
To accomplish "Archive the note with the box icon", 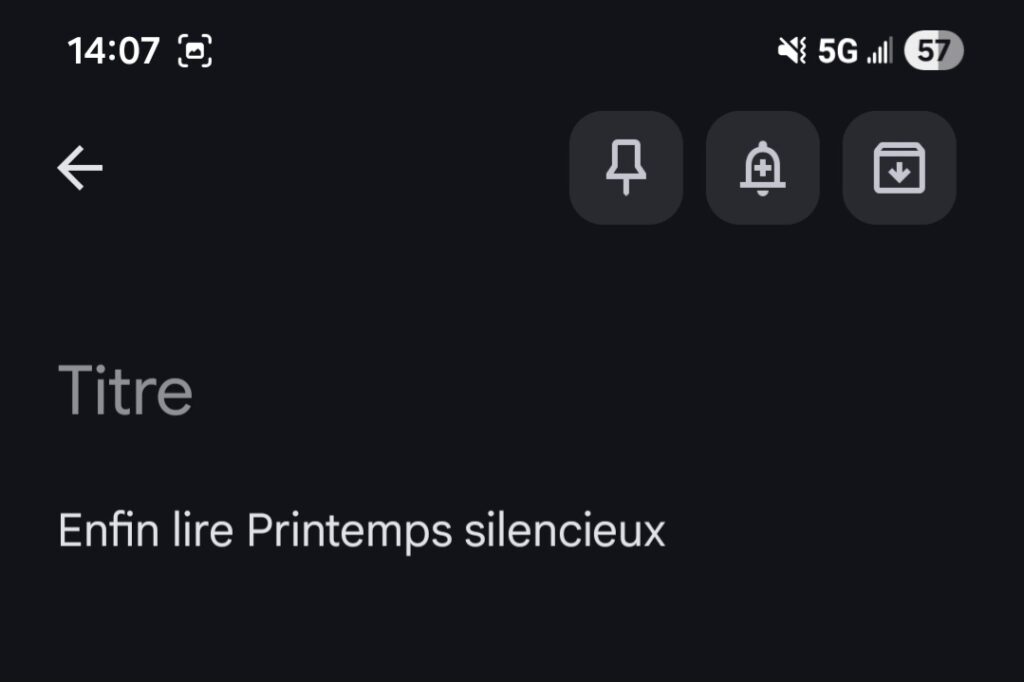I will point(899,168).
